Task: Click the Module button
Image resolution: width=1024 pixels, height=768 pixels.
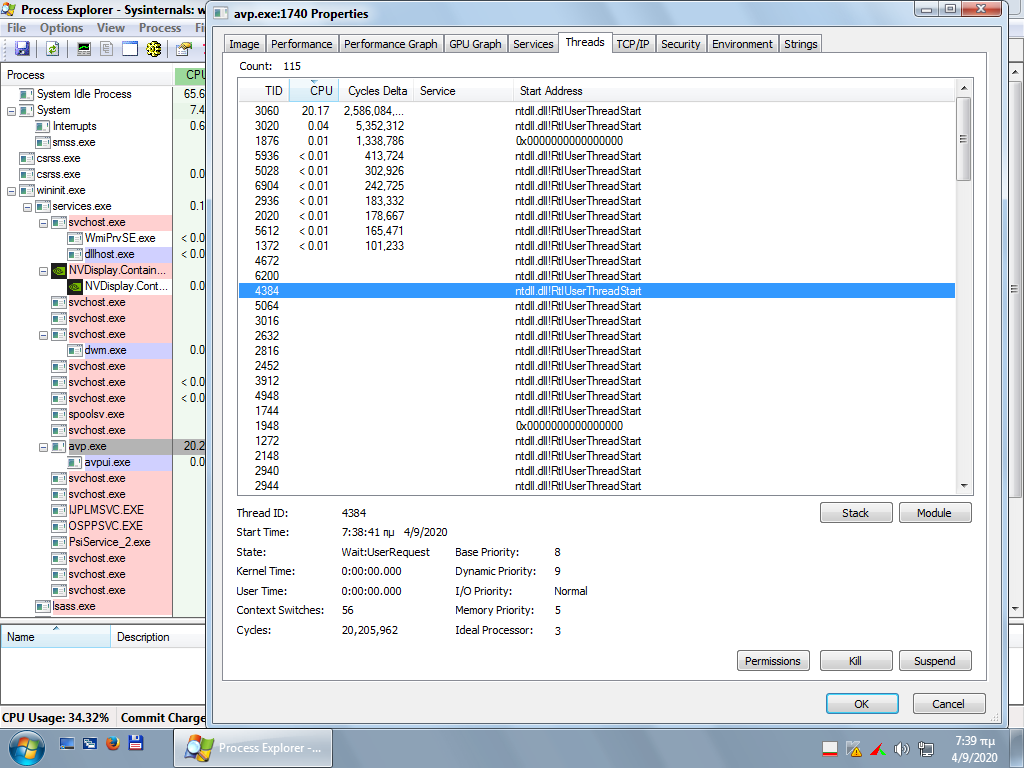Action: 935,513
